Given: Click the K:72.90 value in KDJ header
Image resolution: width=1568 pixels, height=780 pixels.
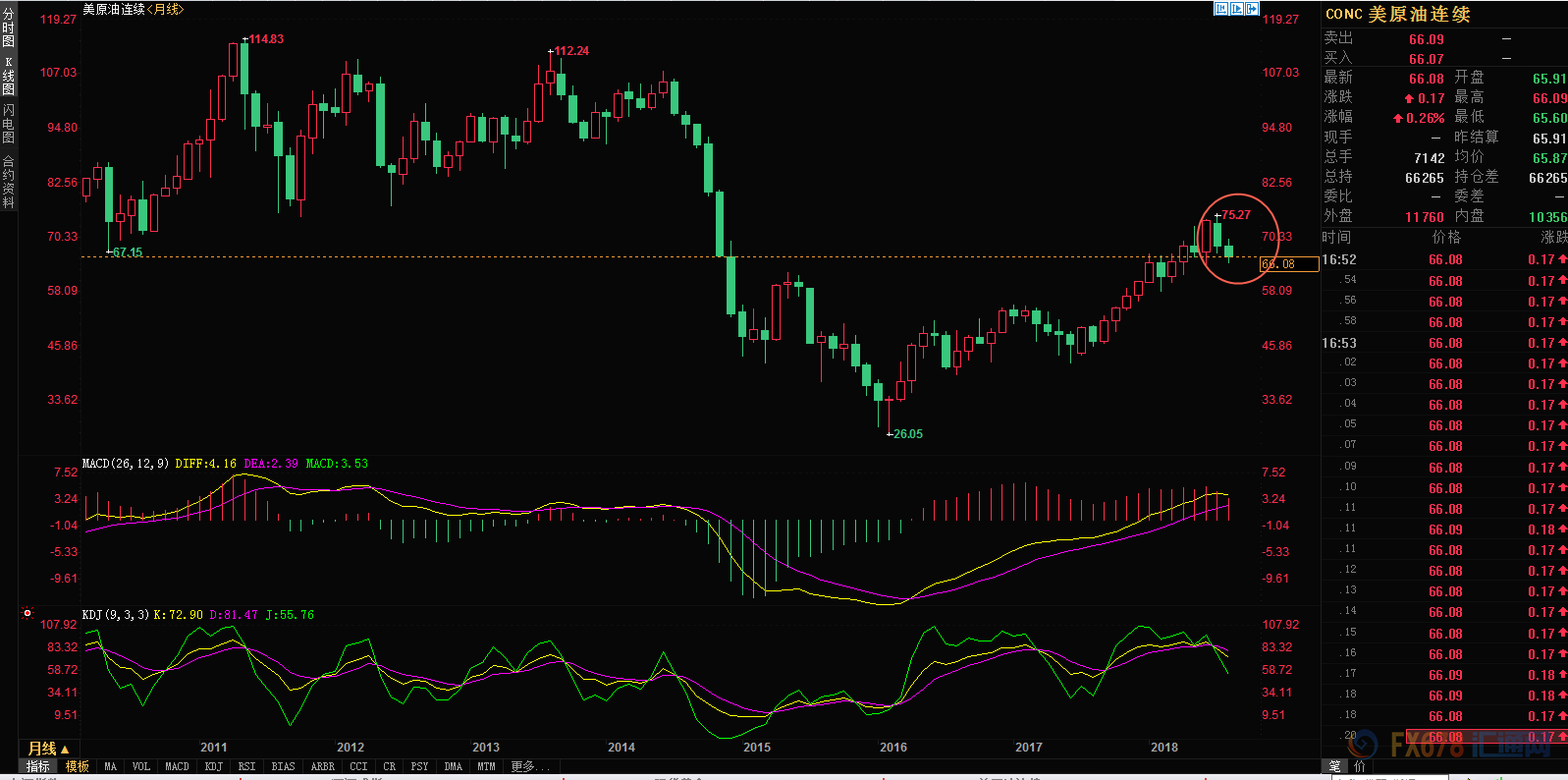Looking at the screenshot, I should pos(179,614).
